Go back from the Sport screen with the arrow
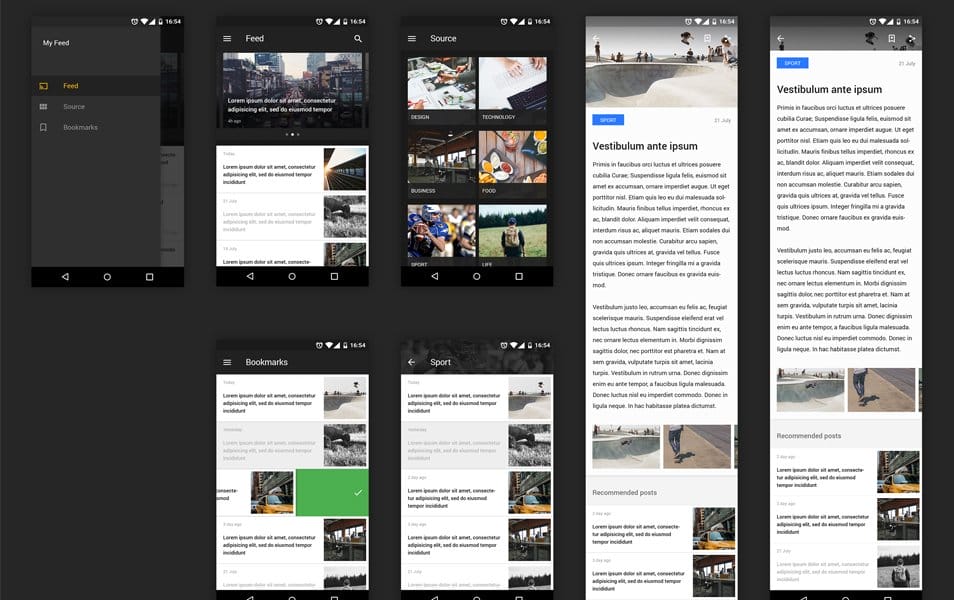 412,362
